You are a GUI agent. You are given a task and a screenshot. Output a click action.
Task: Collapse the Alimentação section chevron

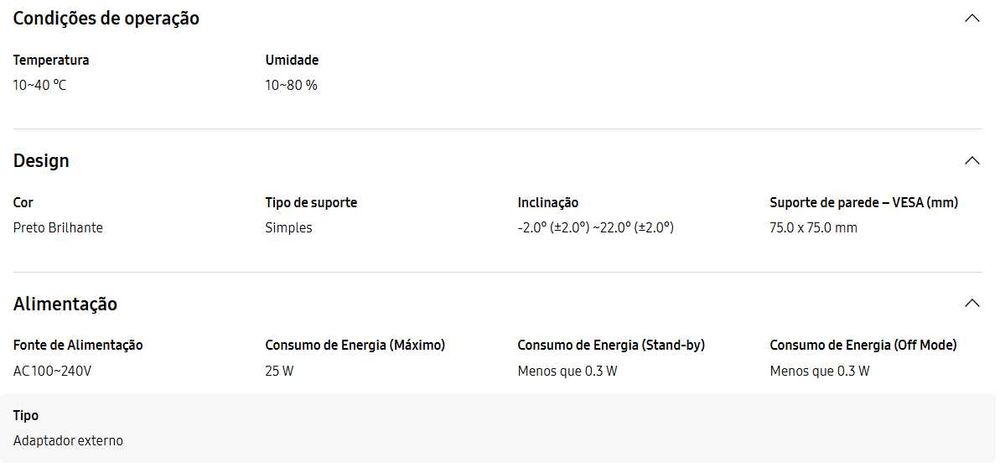pyautogui.click(x=971, y=303)
